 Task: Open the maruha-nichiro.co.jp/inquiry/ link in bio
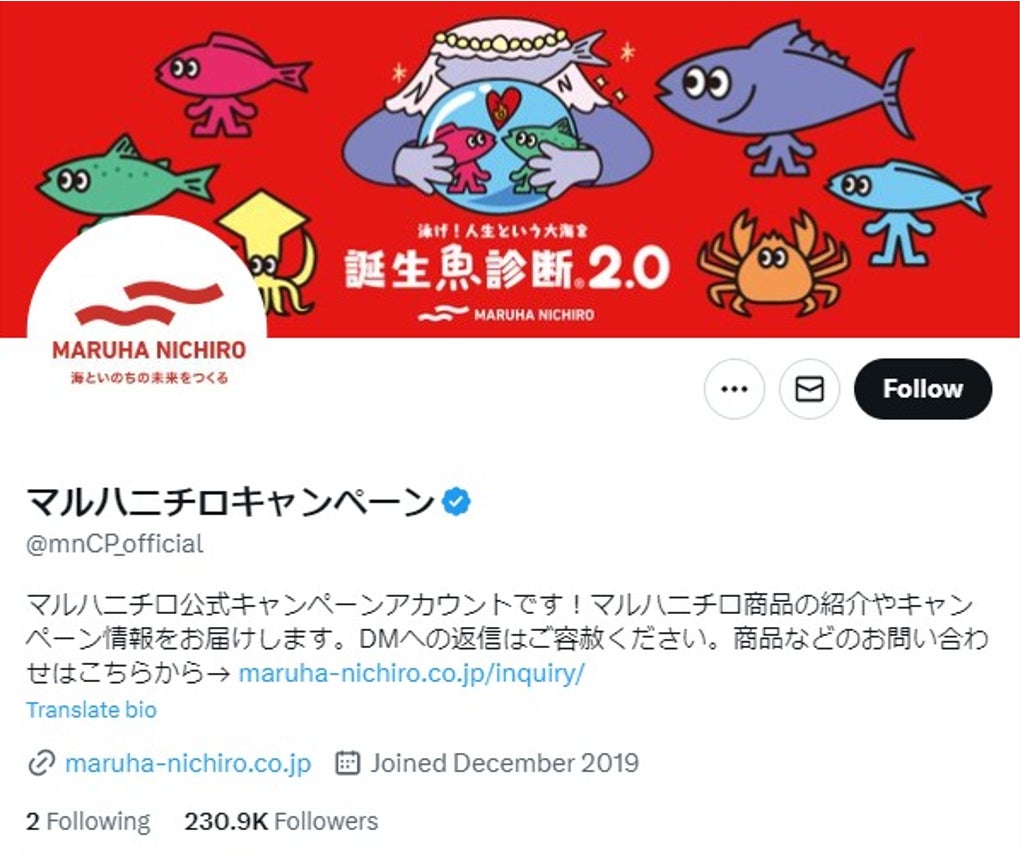412,673
